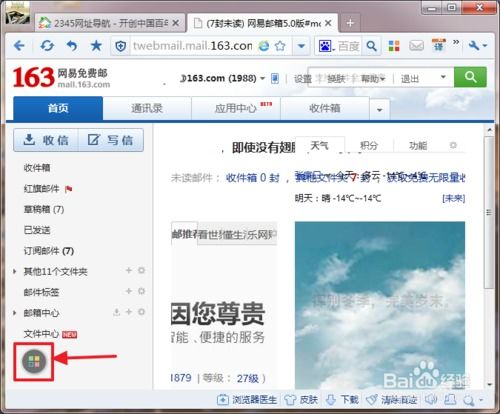Click the security shield icon in address bar
This screenshot has width=500, height=414.
pyautogui.click(x=120, y=46)
